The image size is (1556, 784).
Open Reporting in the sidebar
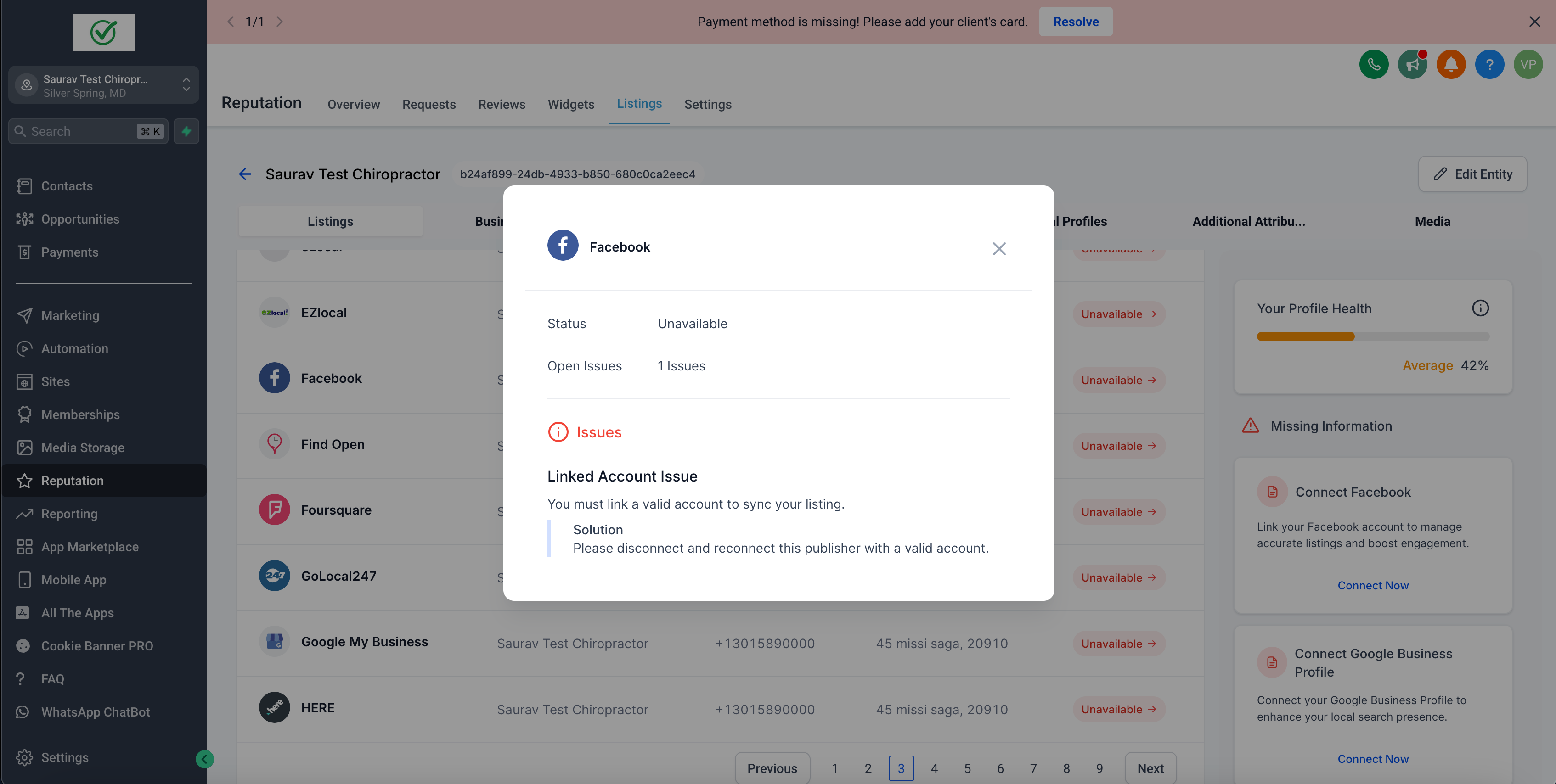(69, 514)
